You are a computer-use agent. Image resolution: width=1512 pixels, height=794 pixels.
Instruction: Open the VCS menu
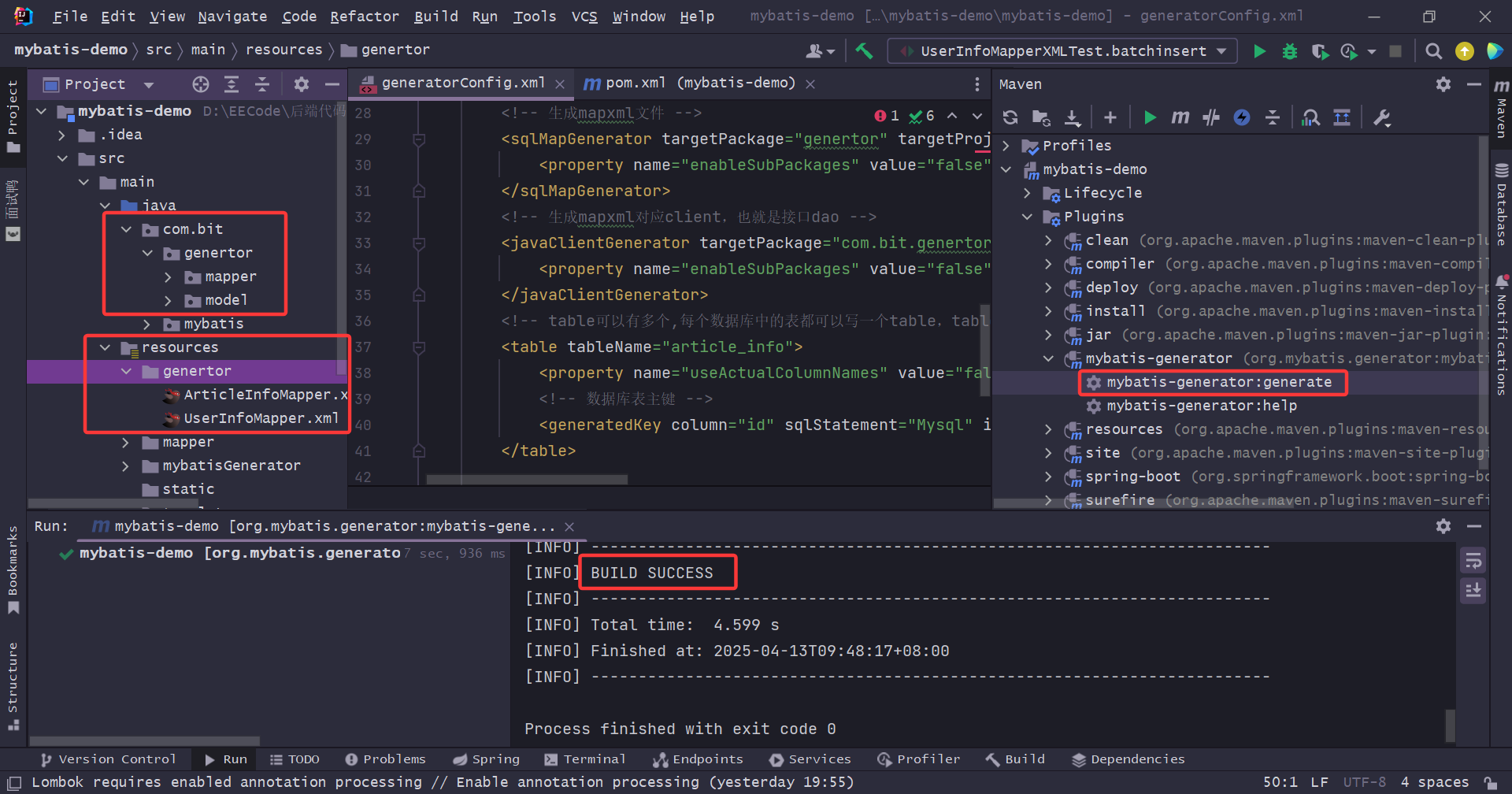(x=584, y=17)
